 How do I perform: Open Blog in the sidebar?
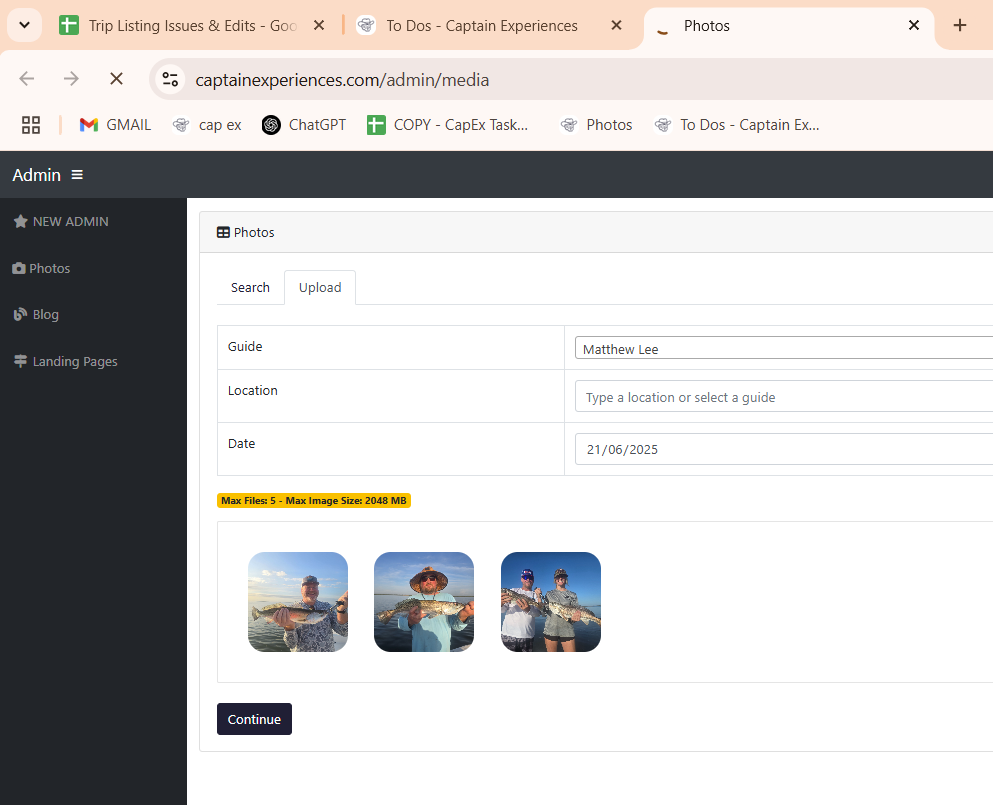coord(37,314)
